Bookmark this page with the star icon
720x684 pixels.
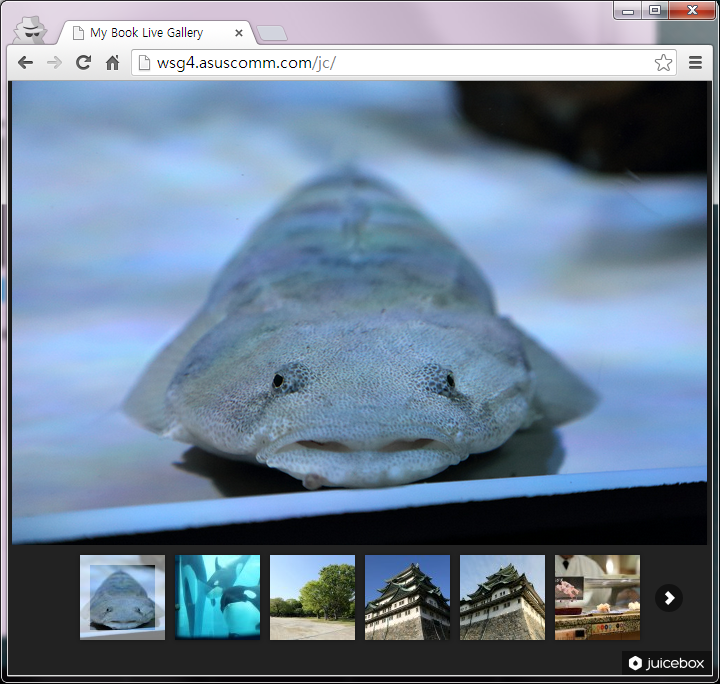click(663, 63)
